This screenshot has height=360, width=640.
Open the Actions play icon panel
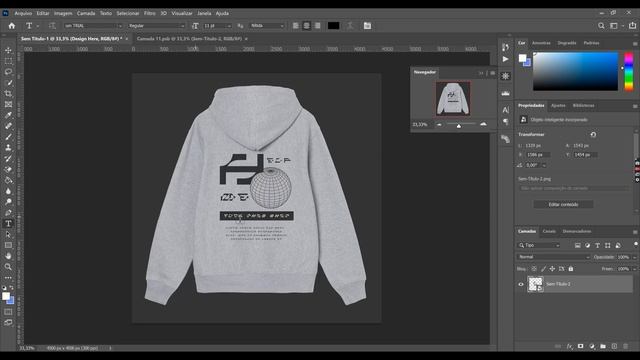coord(506,59)
